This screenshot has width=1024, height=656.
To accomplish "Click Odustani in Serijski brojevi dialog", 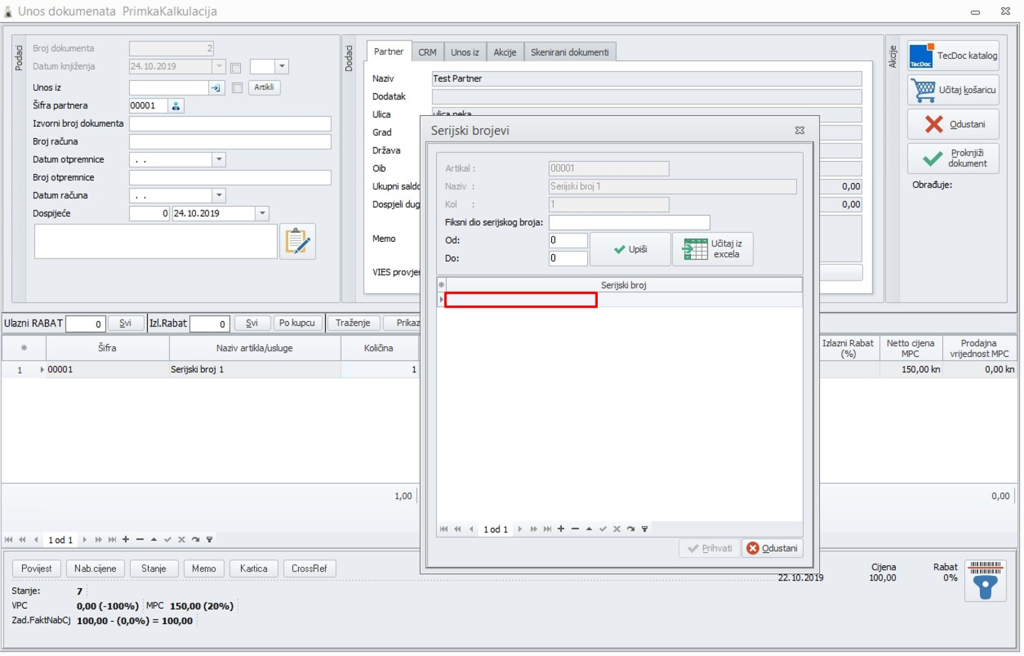I will point(772,548).
